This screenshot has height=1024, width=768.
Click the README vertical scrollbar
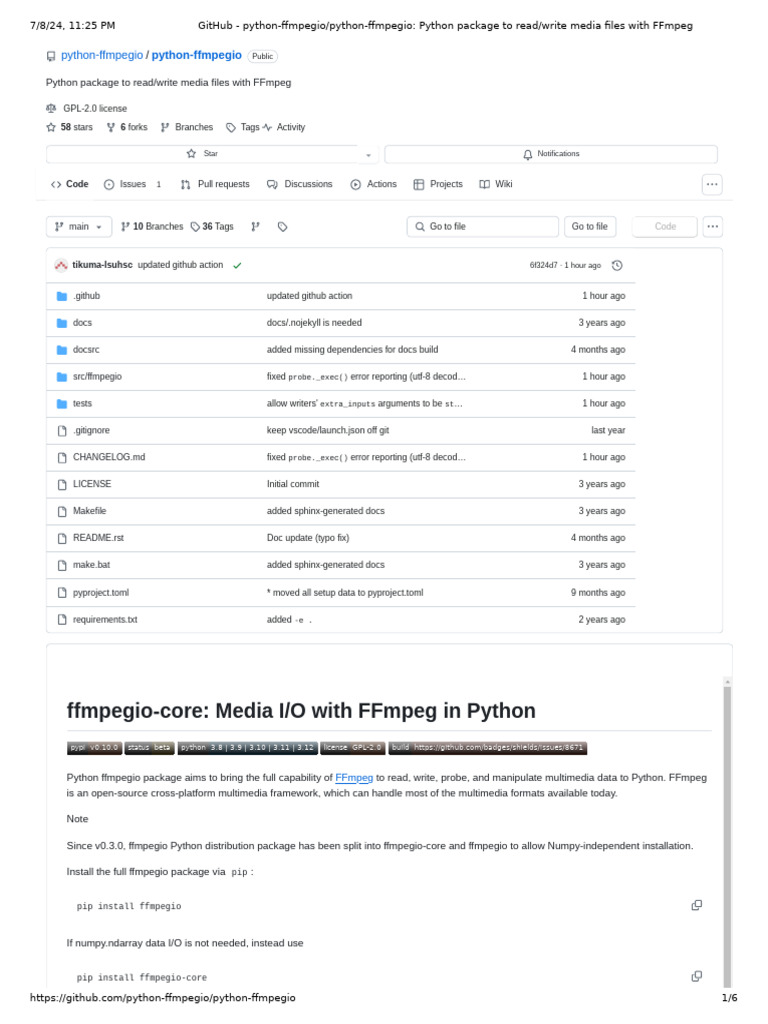pos(727,830)
